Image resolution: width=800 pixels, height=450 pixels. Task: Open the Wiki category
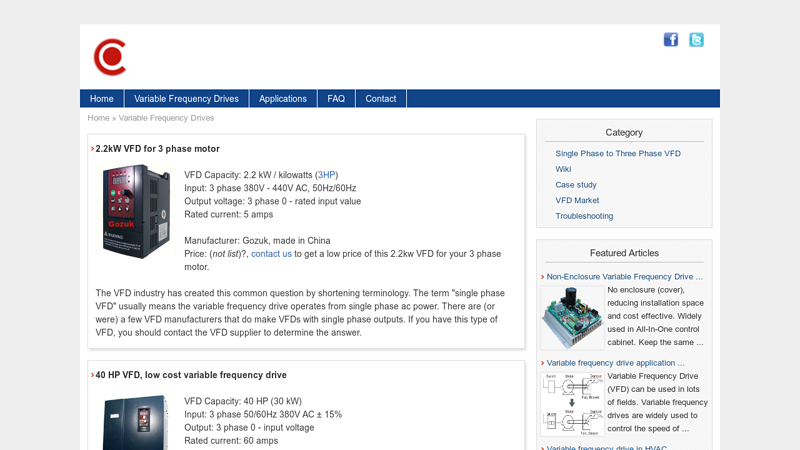click(x=563, y=169)
